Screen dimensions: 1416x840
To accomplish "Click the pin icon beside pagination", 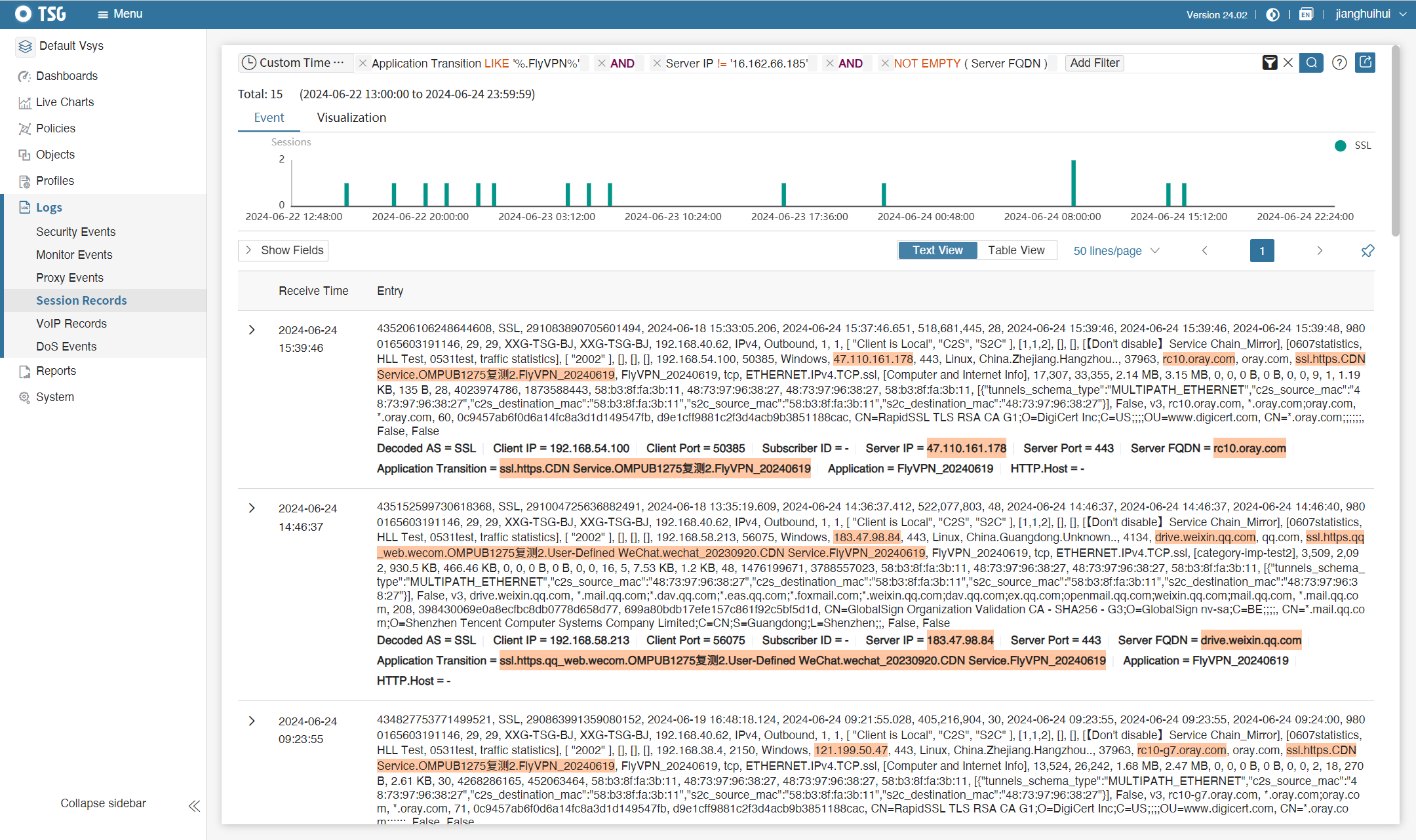I will coord(1367,251).
